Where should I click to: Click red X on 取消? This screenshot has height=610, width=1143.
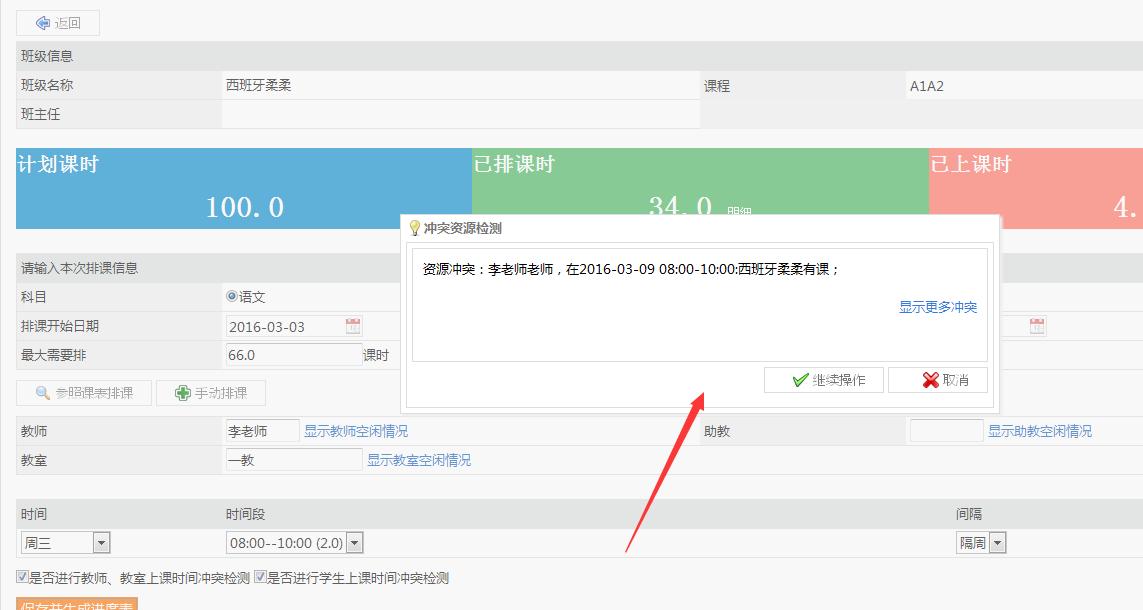click(x=930, y=380)
